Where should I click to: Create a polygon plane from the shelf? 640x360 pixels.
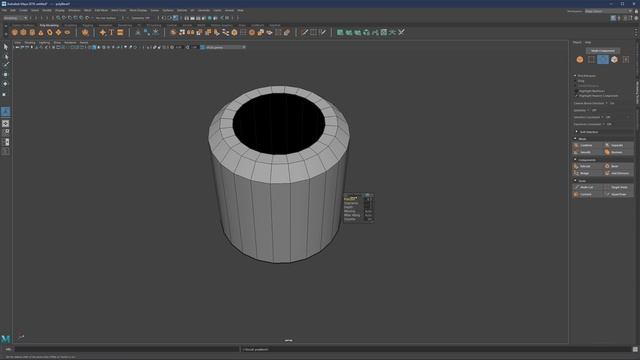point(58,32)
